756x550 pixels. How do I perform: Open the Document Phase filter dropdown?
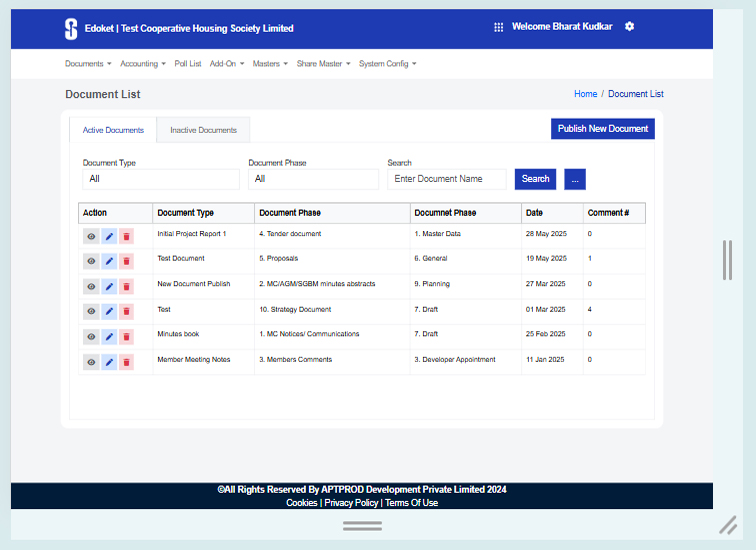313,179
